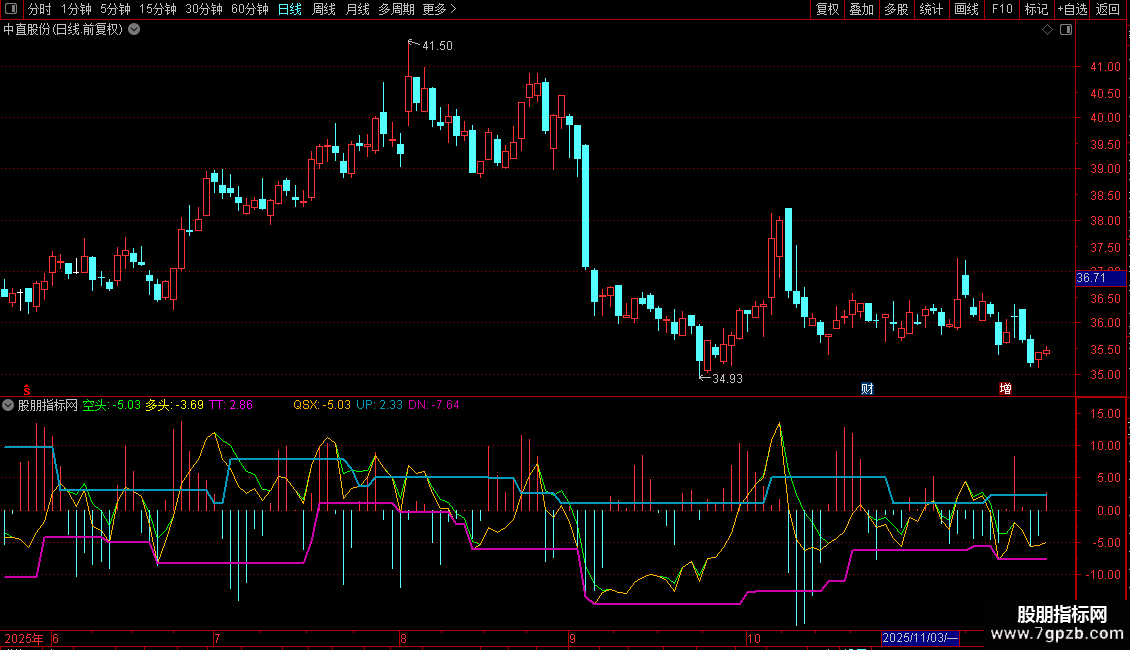
Task: Click the 增 marker icon on chart
Action: [x=1005, y=388]
